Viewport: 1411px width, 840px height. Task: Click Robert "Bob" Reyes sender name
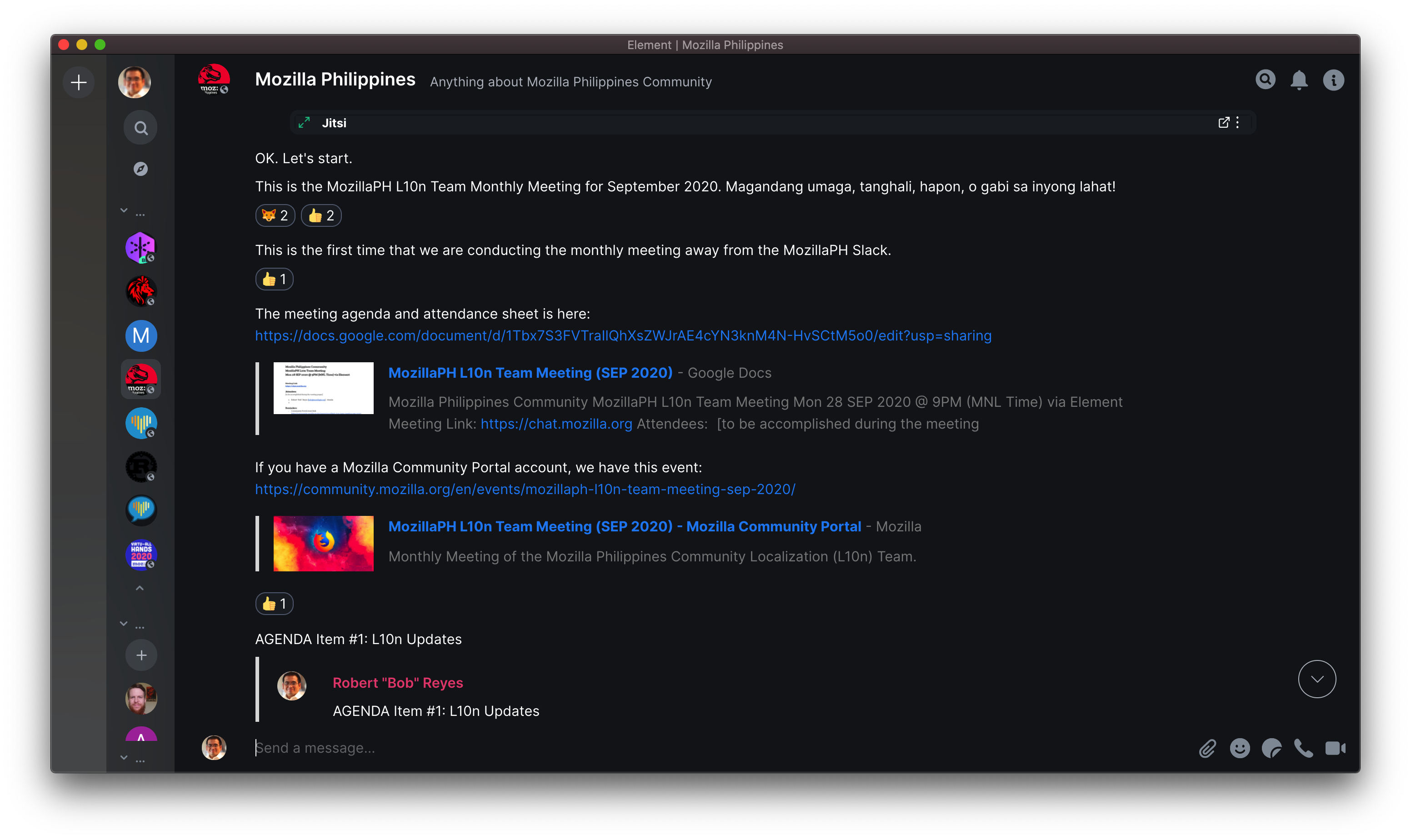coord(398,683)
